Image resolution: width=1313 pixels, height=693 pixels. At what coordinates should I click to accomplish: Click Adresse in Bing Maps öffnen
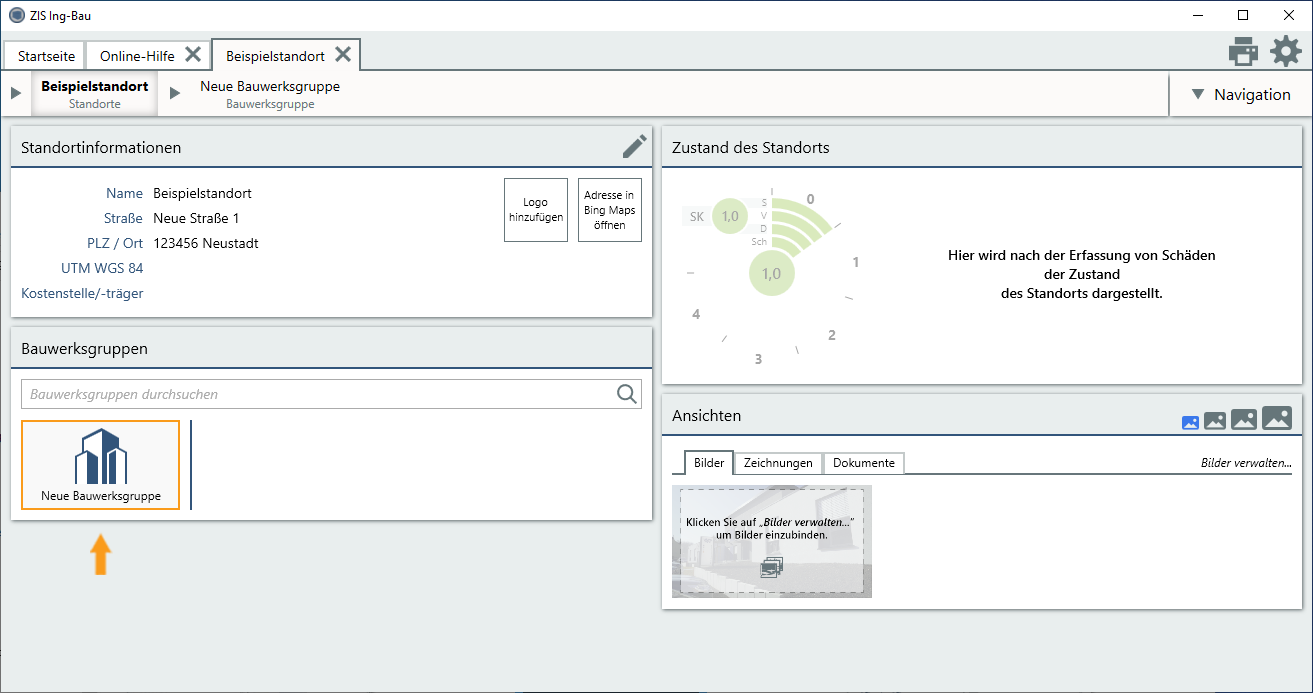point(610,210)
